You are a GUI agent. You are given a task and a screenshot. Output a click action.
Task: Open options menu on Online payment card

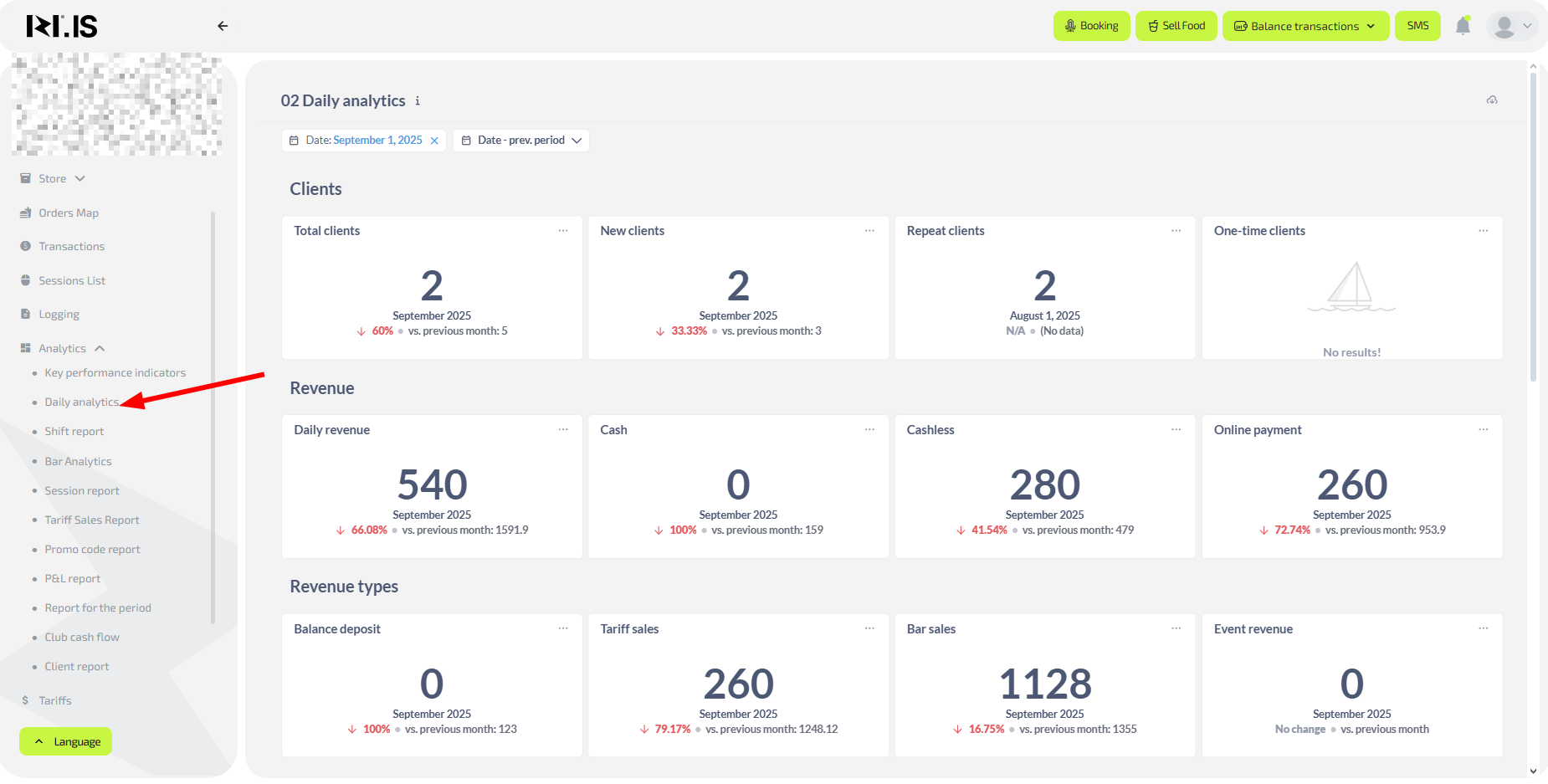(1483, 430)
